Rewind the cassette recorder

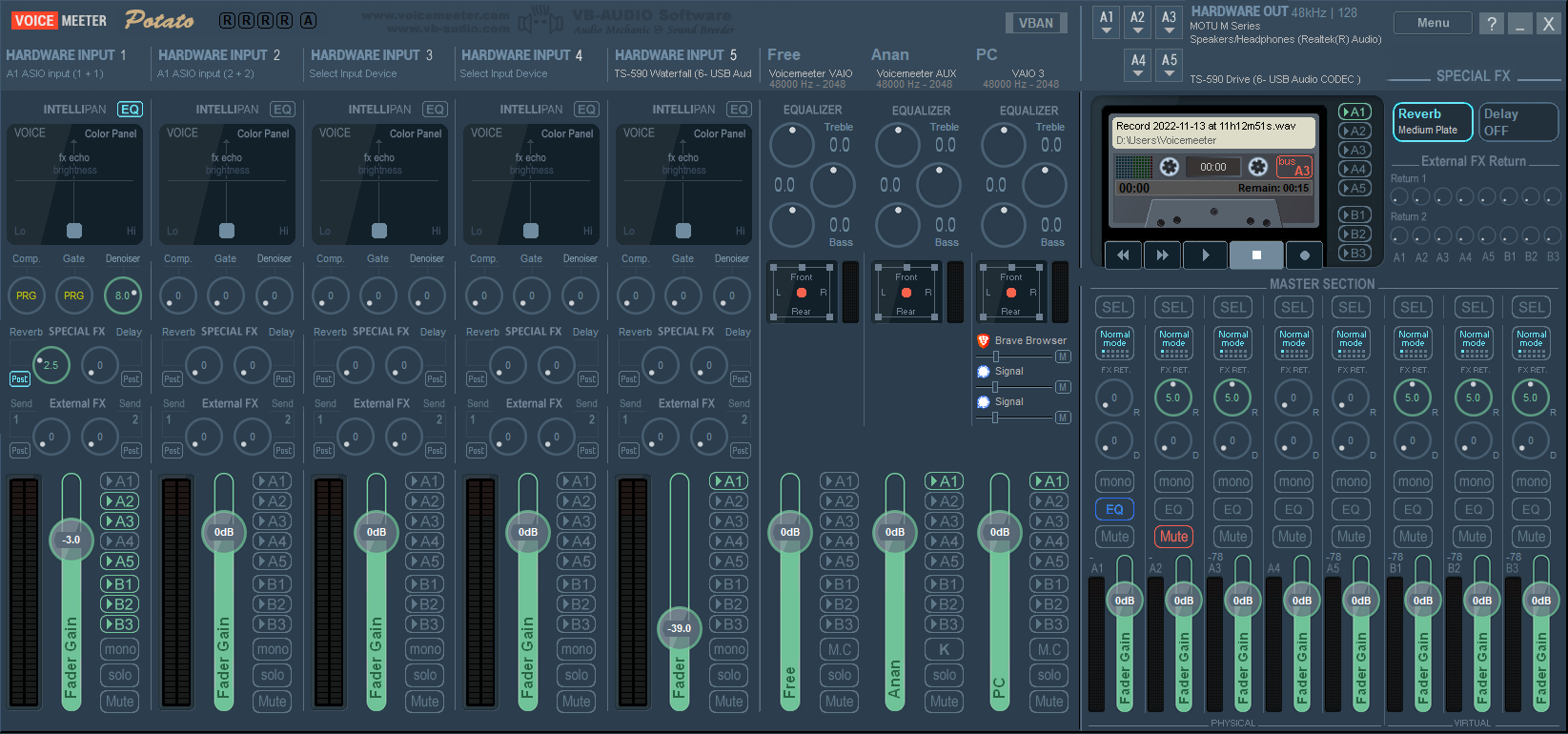pyautogui.click(x=1123, y=255)
